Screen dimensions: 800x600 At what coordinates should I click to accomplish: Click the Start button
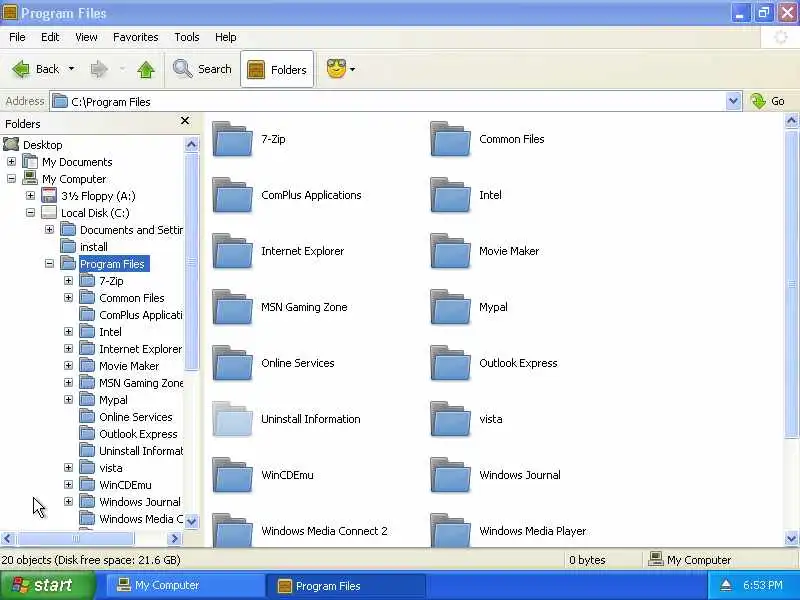pyautogui.click(x=47, y=585)
